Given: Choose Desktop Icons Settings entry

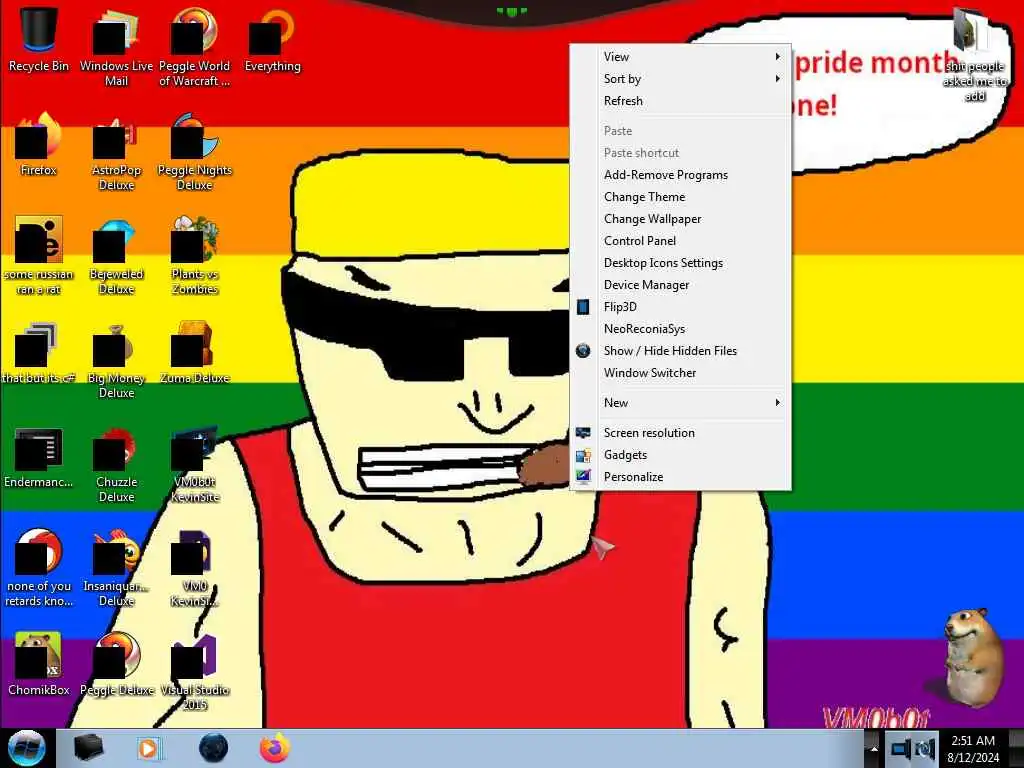Looking at the screenshot, I should 680,263.
